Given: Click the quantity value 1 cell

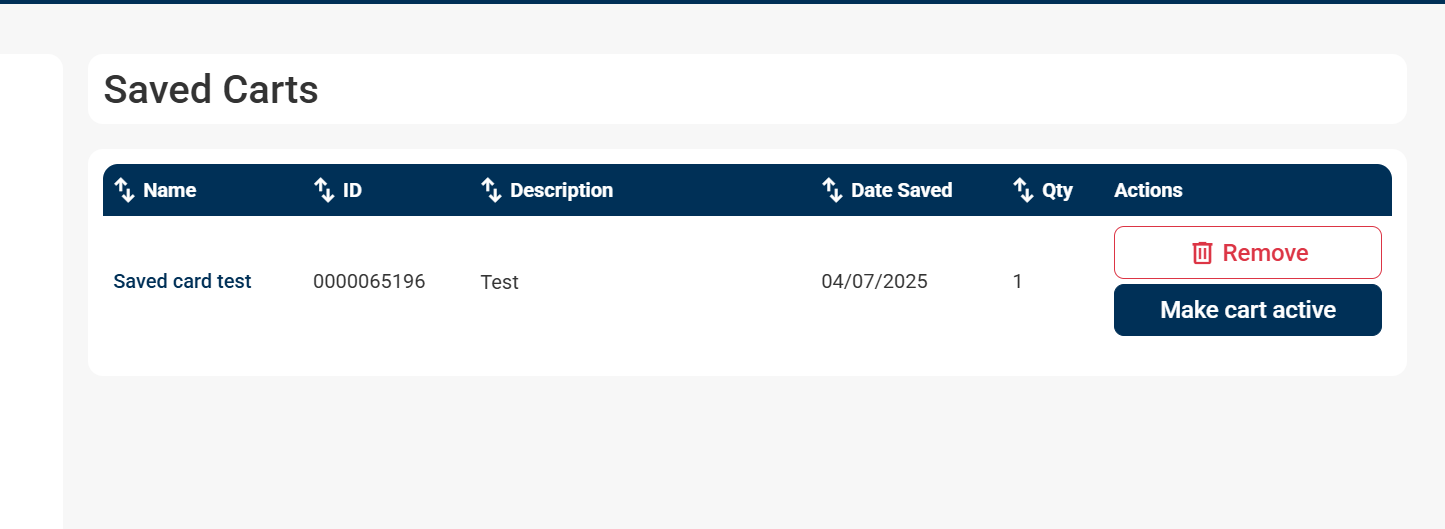Looking at the screenshot, I should click(x=1017, y=282).
